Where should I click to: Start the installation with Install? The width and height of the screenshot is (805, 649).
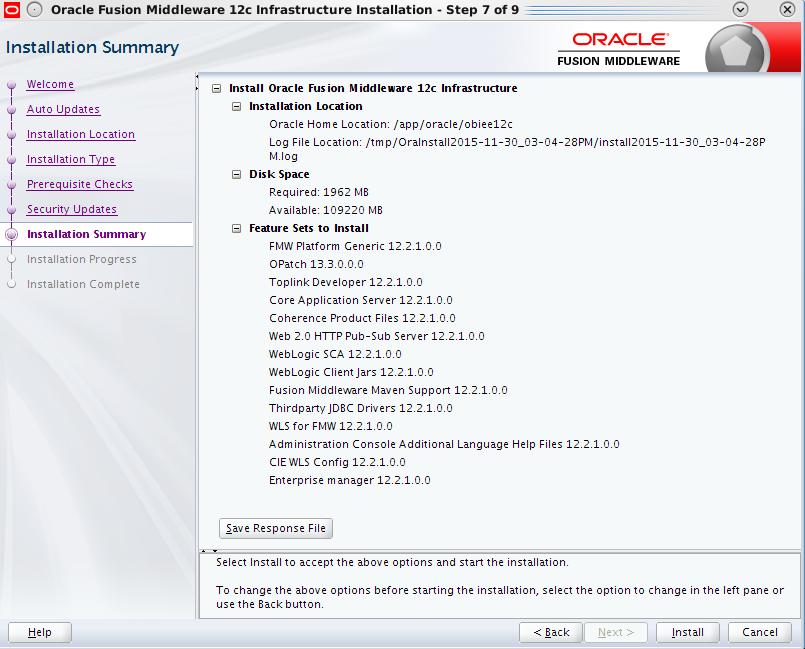click(x=687, y=632)
